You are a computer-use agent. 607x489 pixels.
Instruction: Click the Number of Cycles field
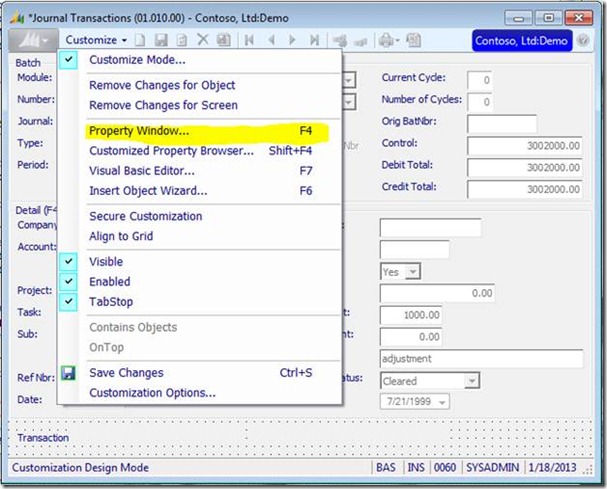coord(480,102)
